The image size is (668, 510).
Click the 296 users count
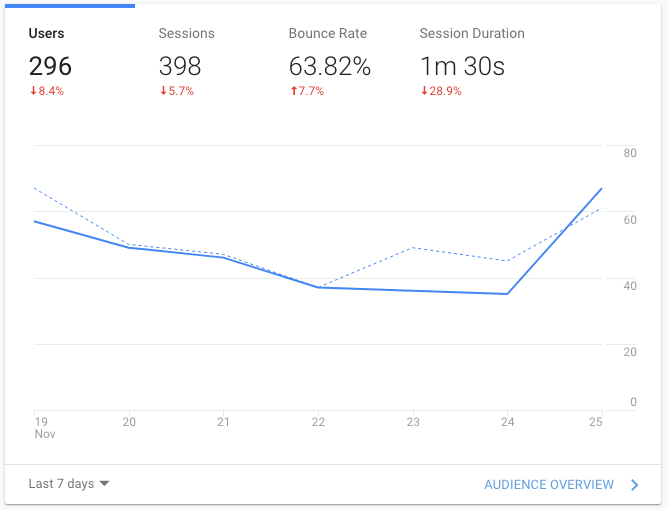[50, 67]
